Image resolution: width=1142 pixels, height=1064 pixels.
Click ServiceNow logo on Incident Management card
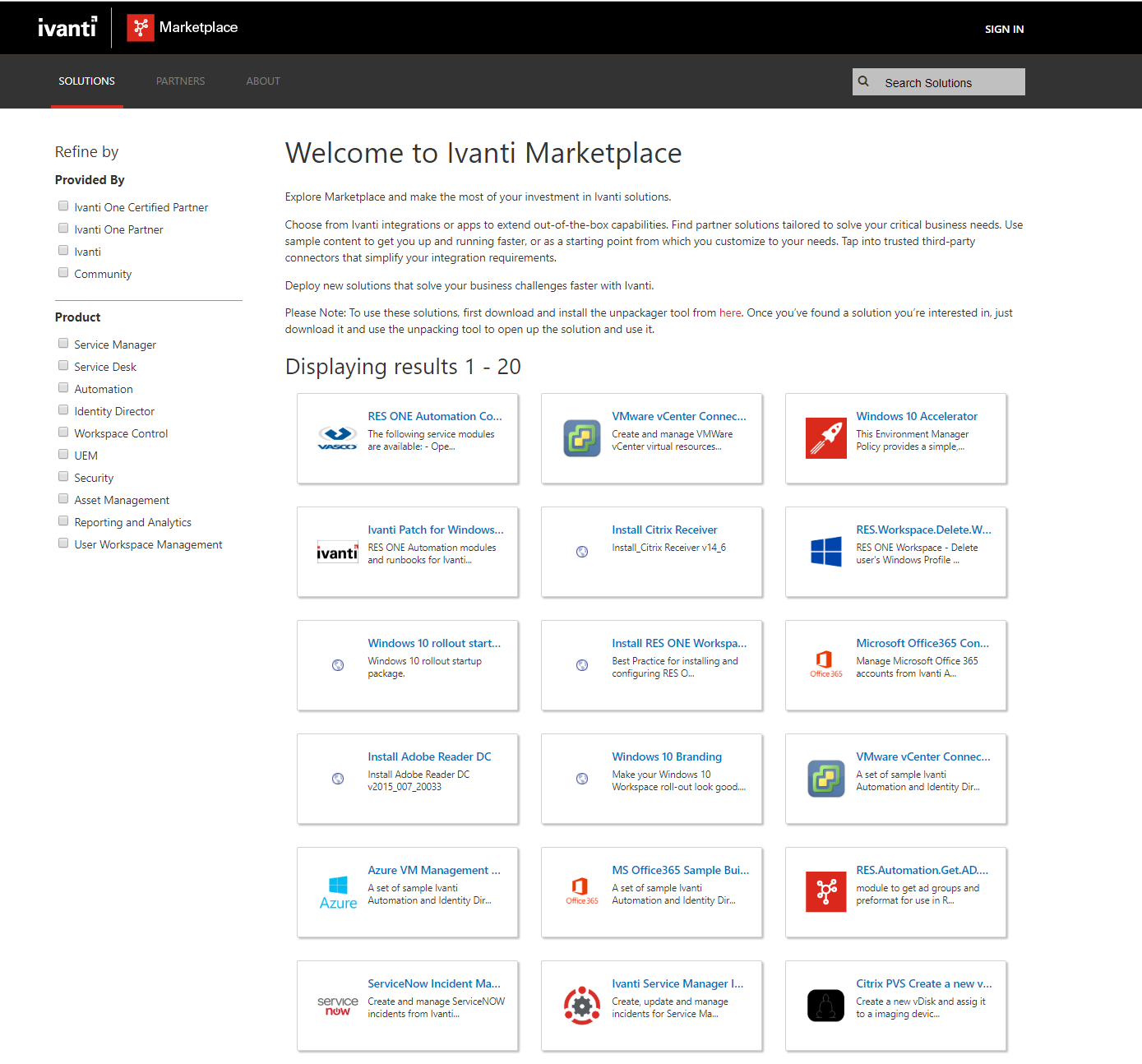click(337, 1006)
